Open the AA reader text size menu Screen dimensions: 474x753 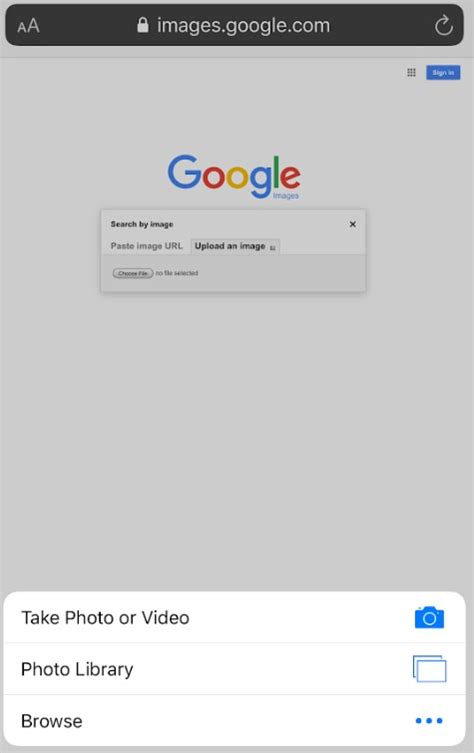(x=28, y=25)
